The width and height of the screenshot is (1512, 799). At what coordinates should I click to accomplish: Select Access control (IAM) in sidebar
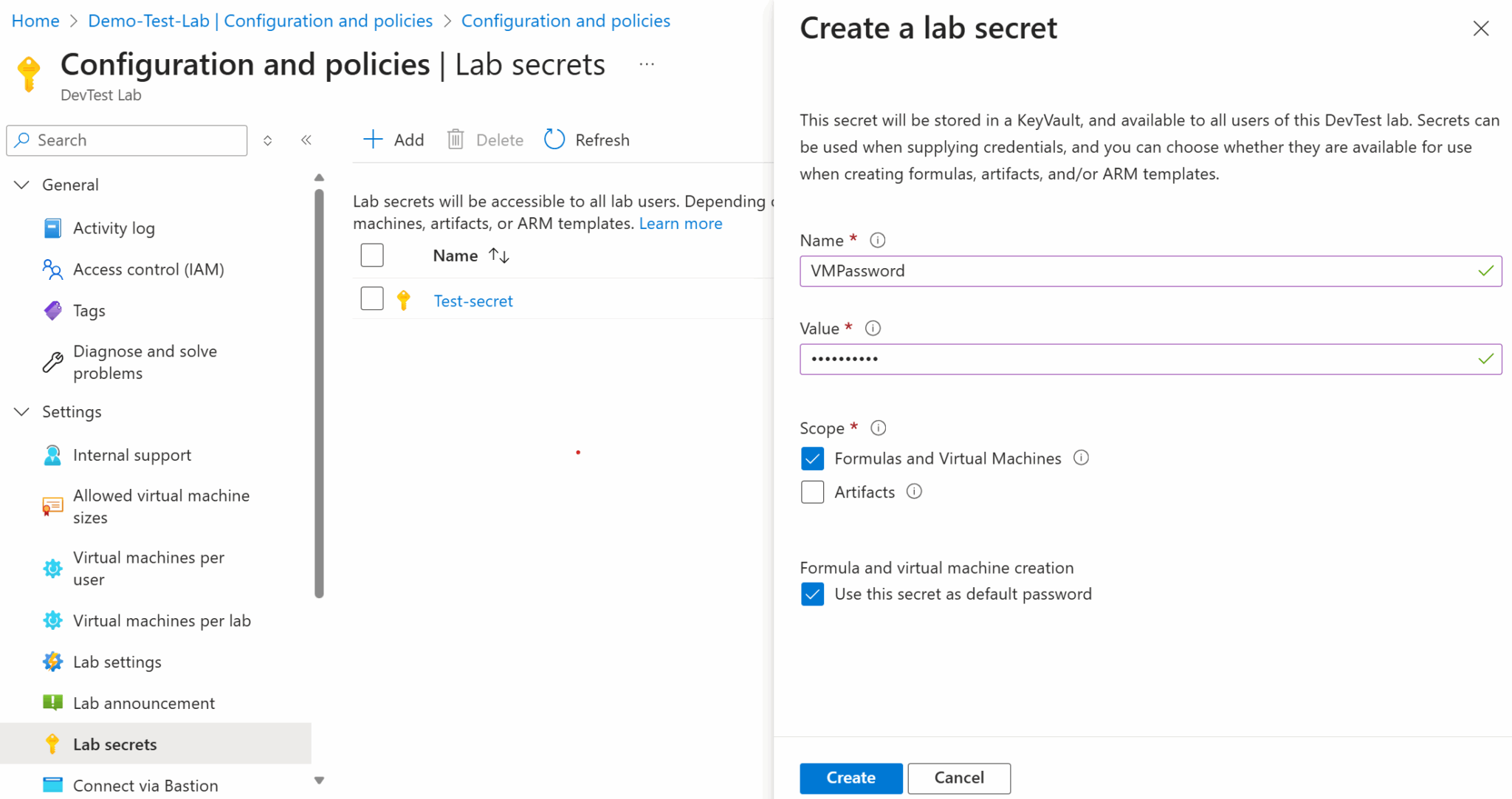click(x=148, y=269)
